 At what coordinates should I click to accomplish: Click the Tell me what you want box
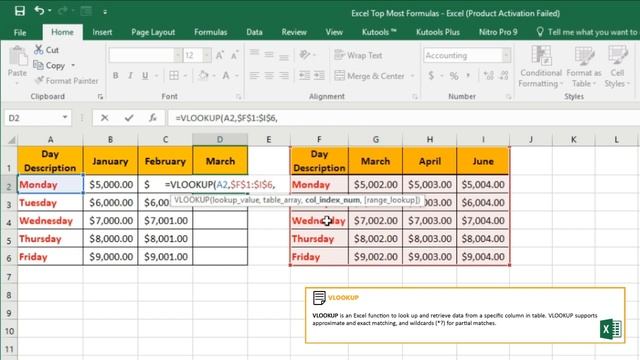588,32
